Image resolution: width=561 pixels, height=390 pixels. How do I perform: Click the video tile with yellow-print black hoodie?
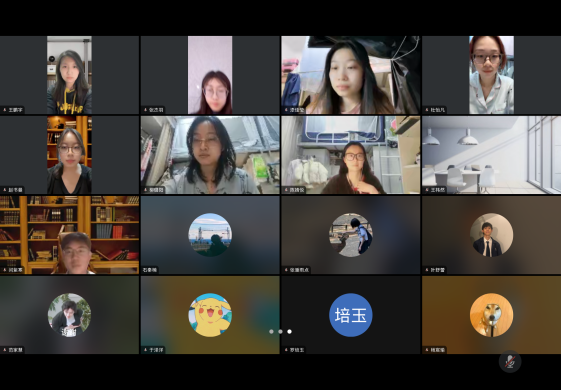69,75
